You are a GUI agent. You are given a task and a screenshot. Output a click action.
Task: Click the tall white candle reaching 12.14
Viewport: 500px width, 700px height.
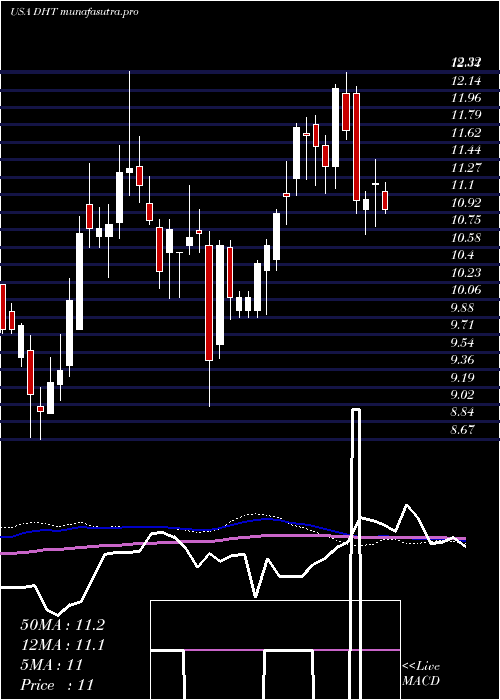335,128
